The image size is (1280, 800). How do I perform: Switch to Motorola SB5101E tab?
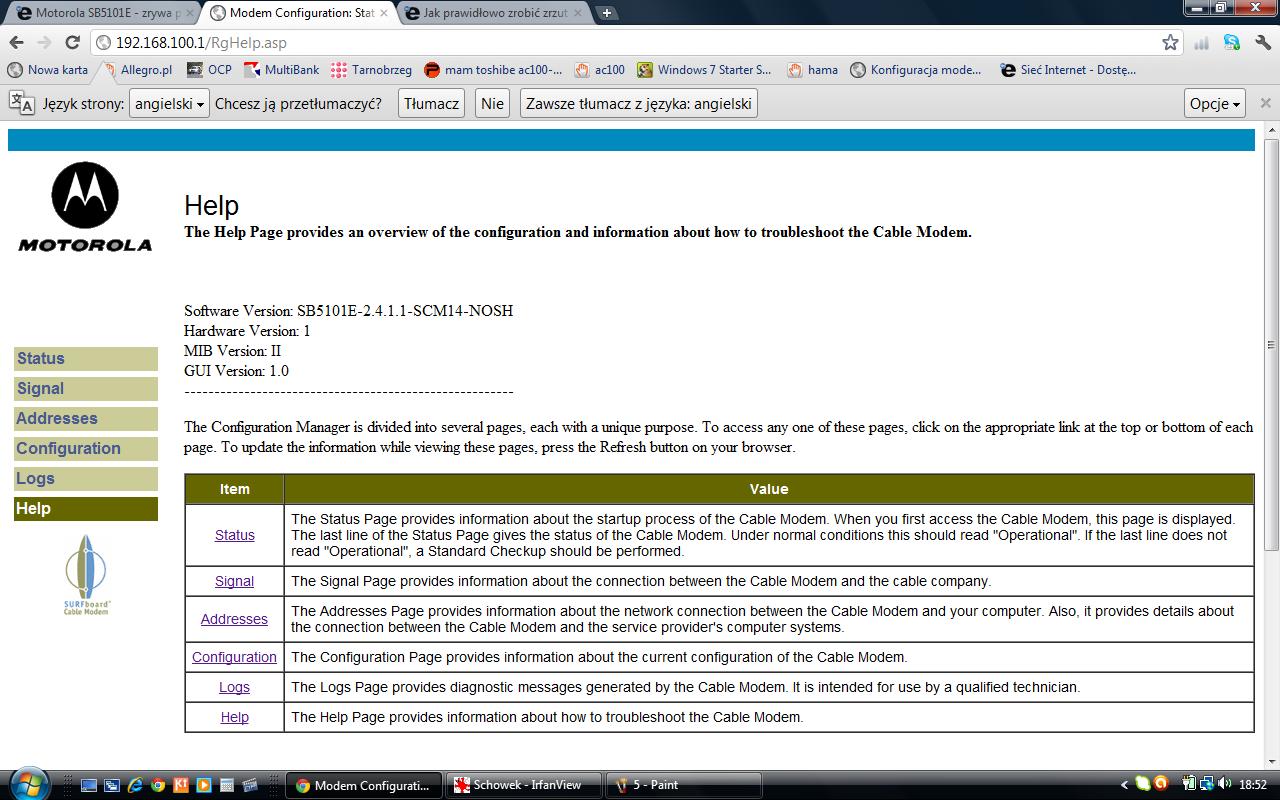100,13
